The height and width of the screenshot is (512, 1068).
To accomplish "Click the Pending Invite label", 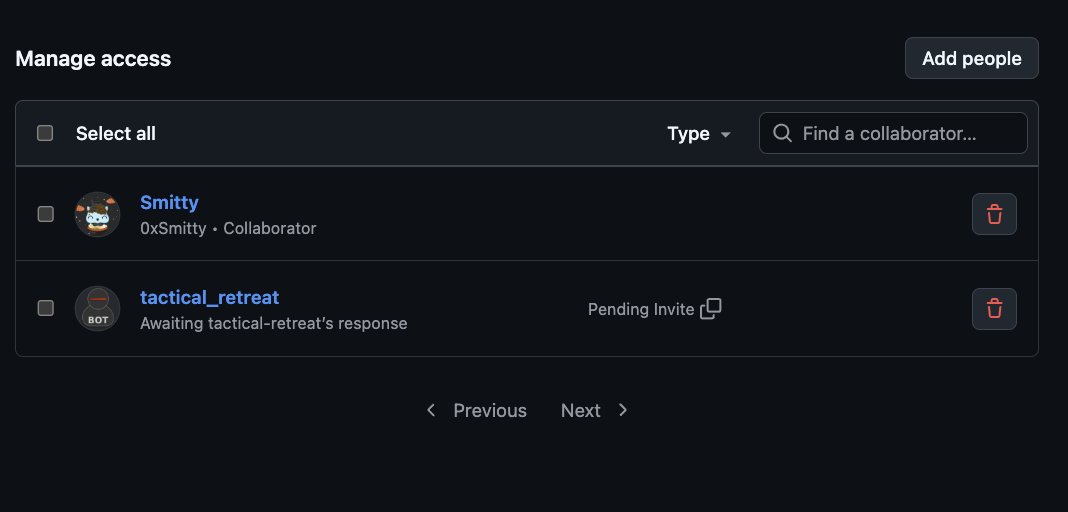I will click(641, 309).
